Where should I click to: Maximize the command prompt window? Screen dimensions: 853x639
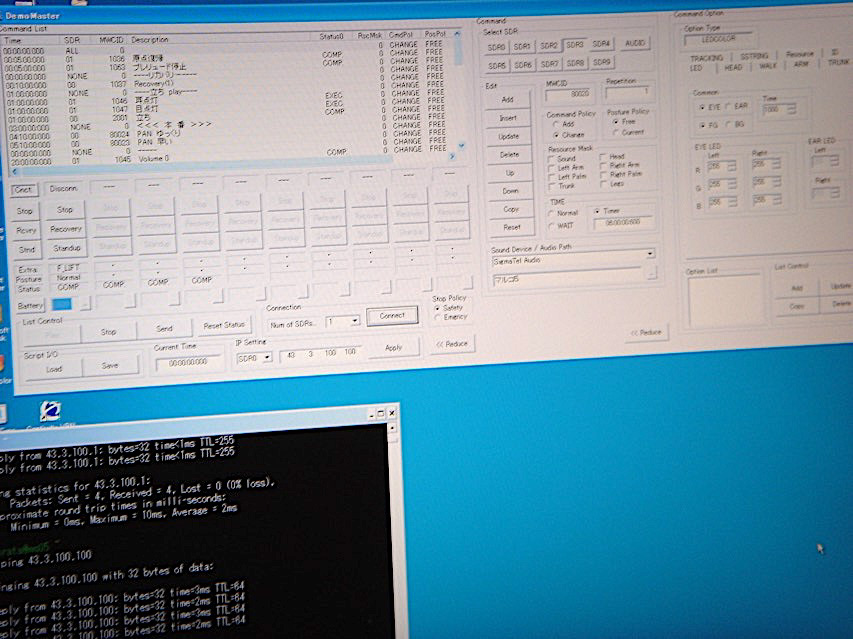point(381,414)
